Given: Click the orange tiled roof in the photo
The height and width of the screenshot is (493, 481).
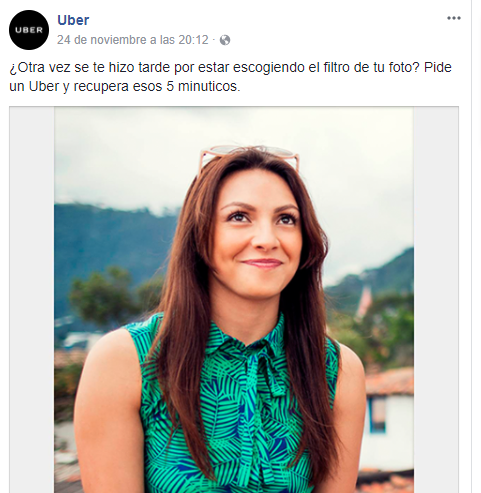Looking at the screenshot, I should tap(389, 381).
